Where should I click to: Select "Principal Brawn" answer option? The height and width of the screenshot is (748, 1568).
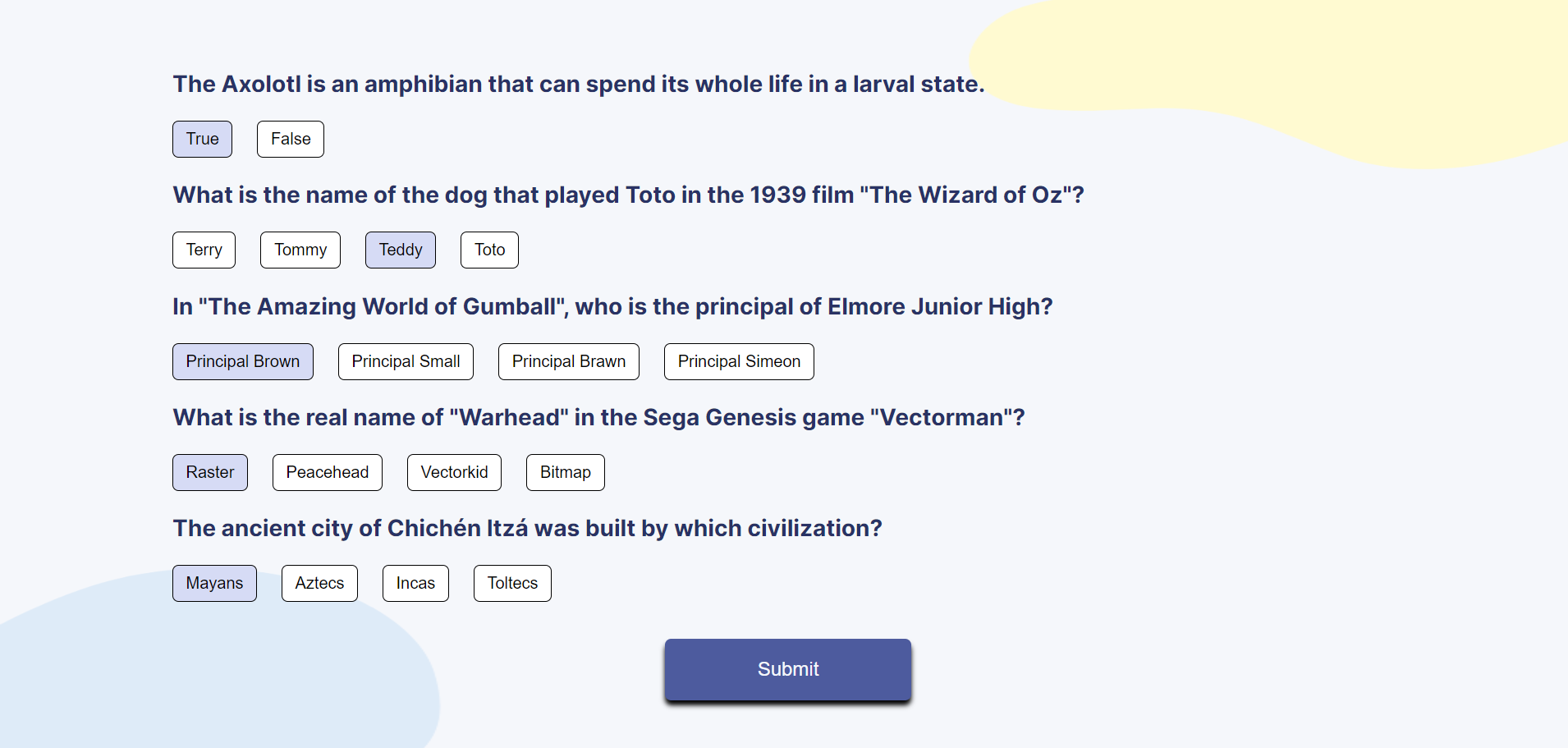pos(568,361)
